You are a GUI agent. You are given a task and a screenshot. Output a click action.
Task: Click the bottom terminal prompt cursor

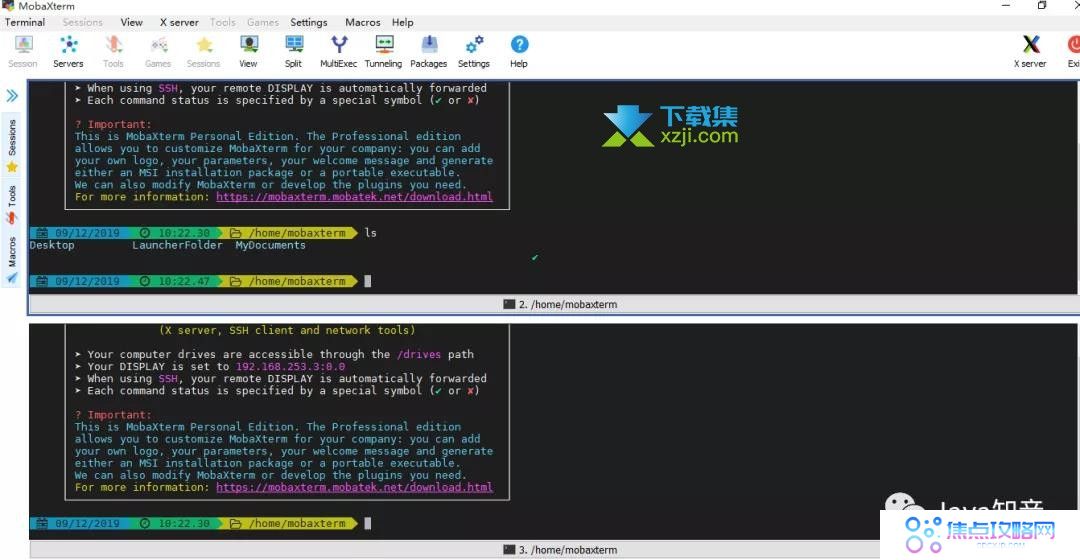pyautogui.click(x=368, y=523)
